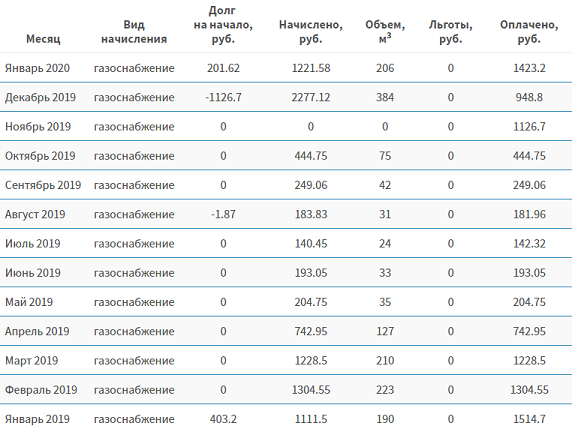The image size is (572, 432).
Task: Select the 'Август 2019' month cell
Action: [x=35, y=214]
